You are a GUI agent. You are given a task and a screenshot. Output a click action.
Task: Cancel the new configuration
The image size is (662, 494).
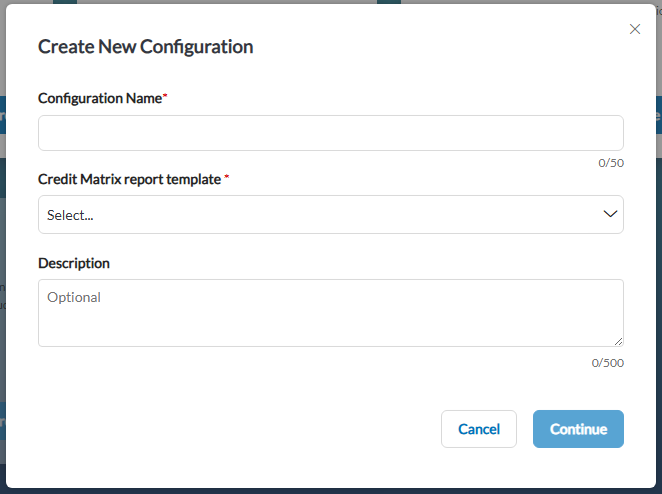pos(479,429)
